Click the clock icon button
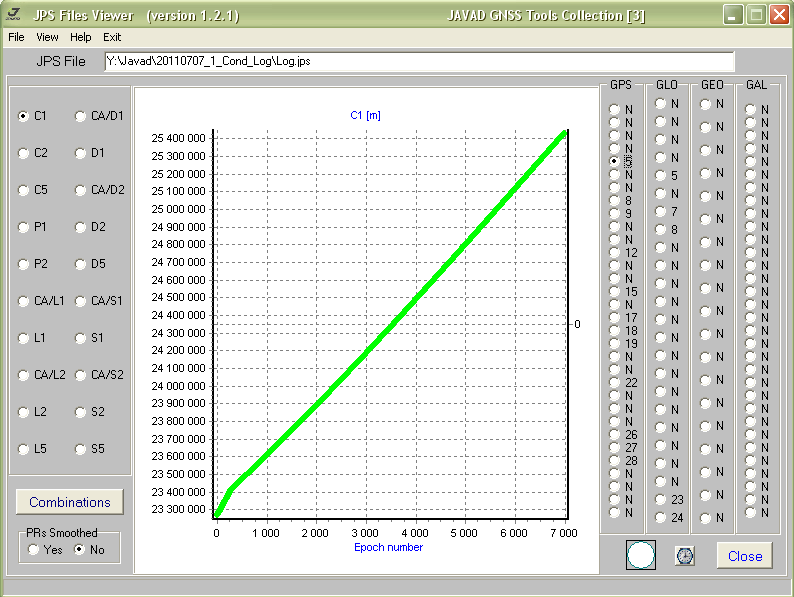 685,556
